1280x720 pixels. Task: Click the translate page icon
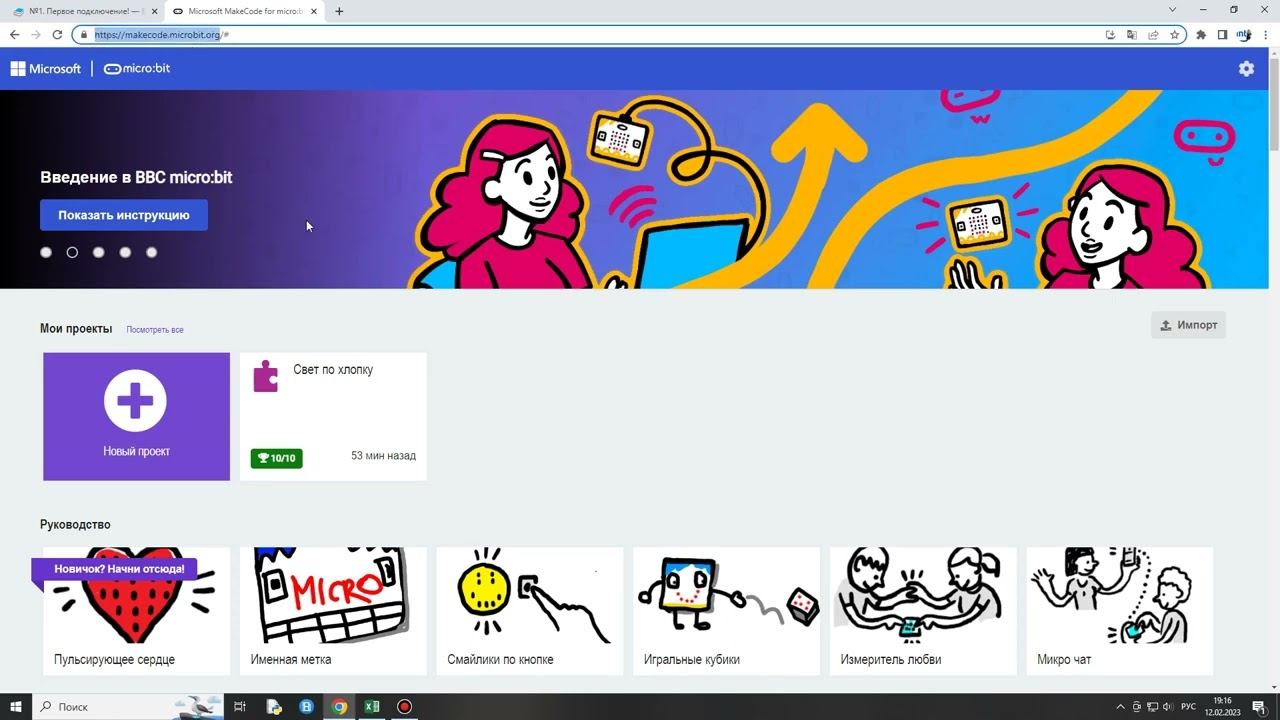(x=1132, y=34)
